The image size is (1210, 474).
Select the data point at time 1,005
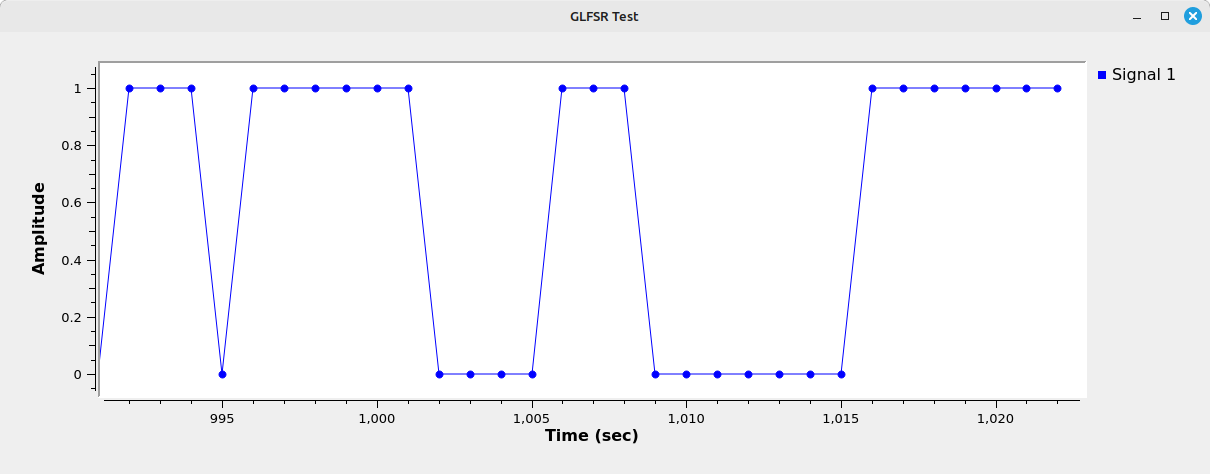532,374
